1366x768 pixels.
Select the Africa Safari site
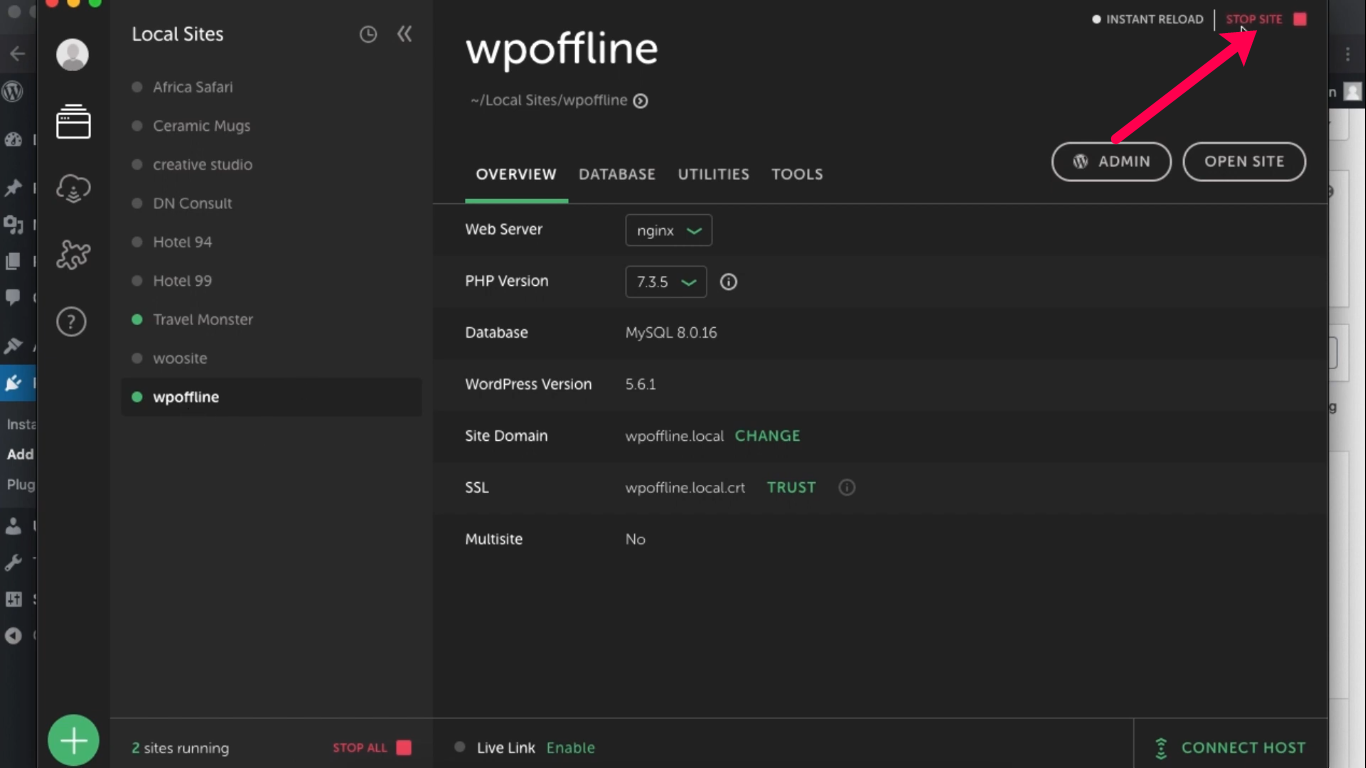[271, 87]
